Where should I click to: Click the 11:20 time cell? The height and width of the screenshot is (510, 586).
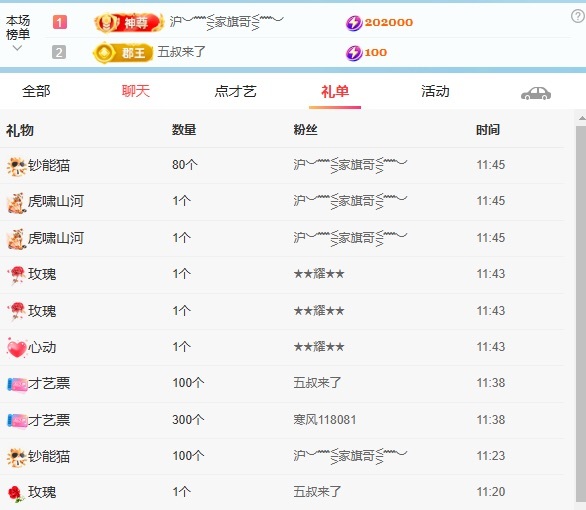(x=491, y=492)
